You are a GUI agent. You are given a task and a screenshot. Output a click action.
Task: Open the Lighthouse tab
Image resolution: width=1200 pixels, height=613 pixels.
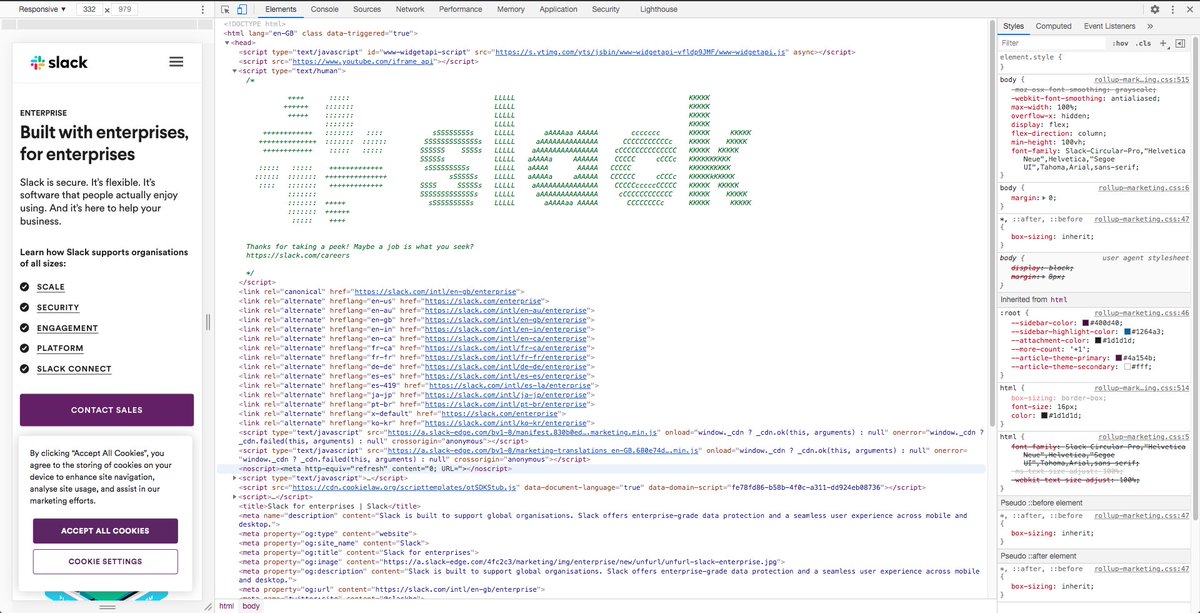657,9
